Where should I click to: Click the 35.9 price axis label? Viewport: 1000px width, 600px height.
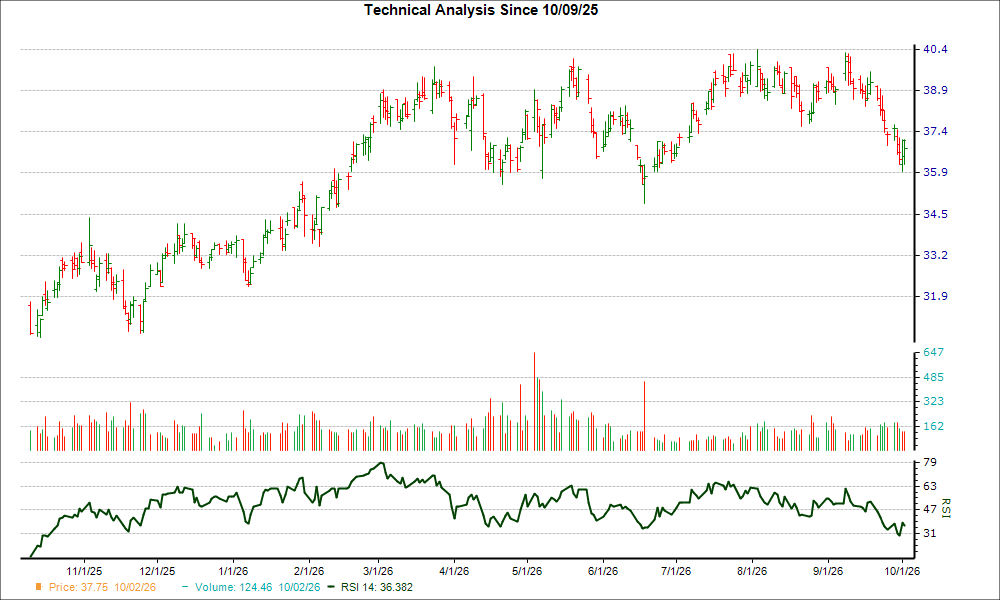point(935,172)
